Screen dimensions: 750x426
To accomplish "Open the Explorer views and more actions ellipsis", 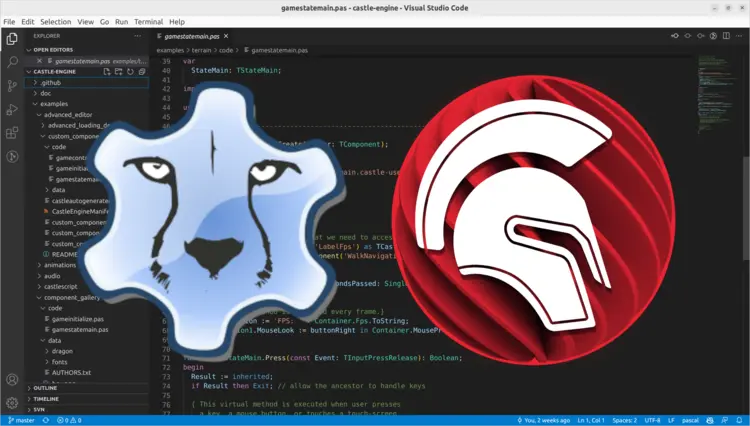I will (x=138, y=36).
